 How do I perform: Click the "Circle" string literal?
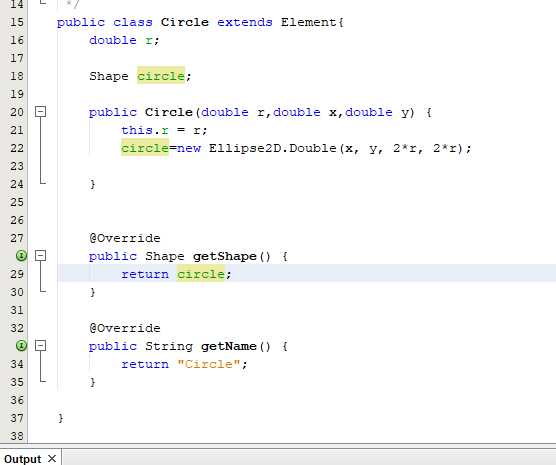click(208, 364)
